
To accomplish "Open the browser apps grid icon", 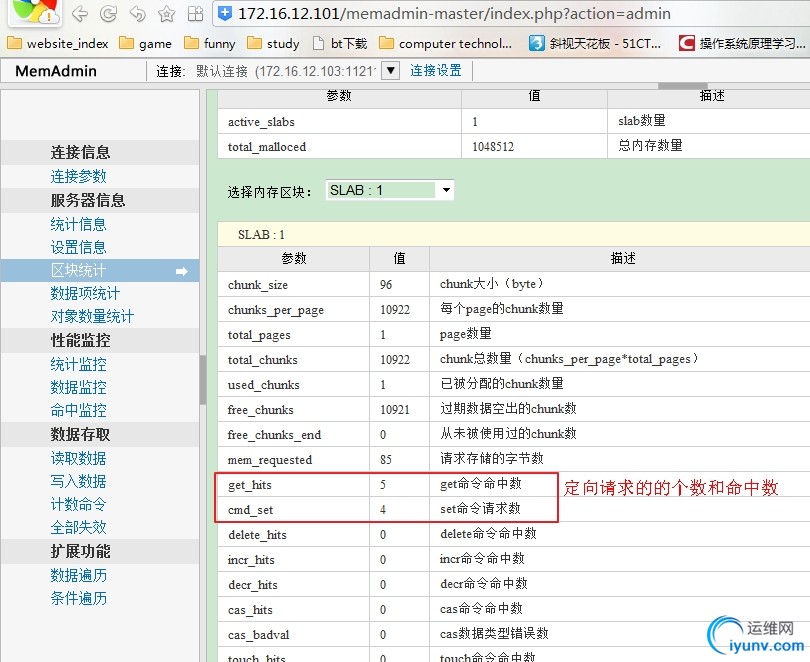I will coord(195,14).
